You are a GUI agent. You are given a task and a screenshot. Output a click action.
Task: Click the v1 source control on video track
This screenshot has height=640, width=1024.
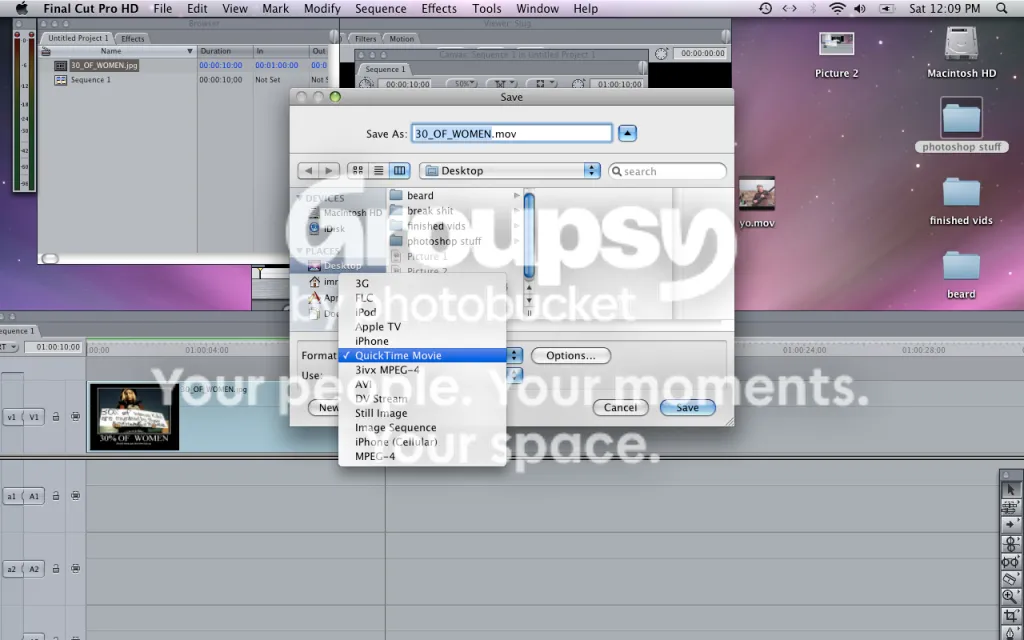pos(12,417)
